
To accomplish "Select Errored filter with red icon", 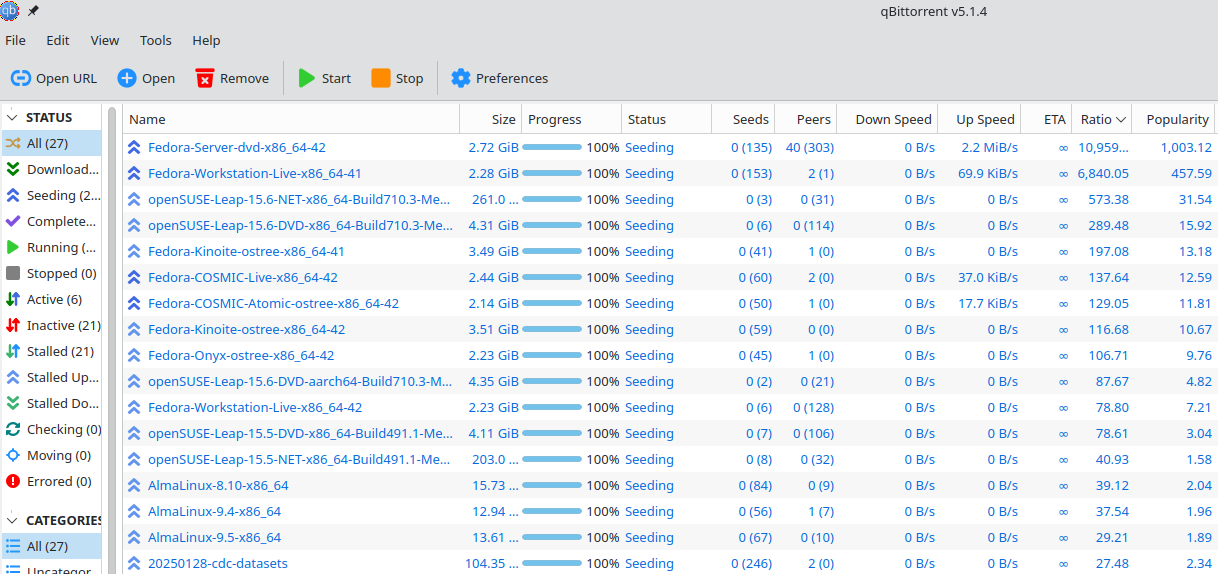I will [x=13, y=481].
